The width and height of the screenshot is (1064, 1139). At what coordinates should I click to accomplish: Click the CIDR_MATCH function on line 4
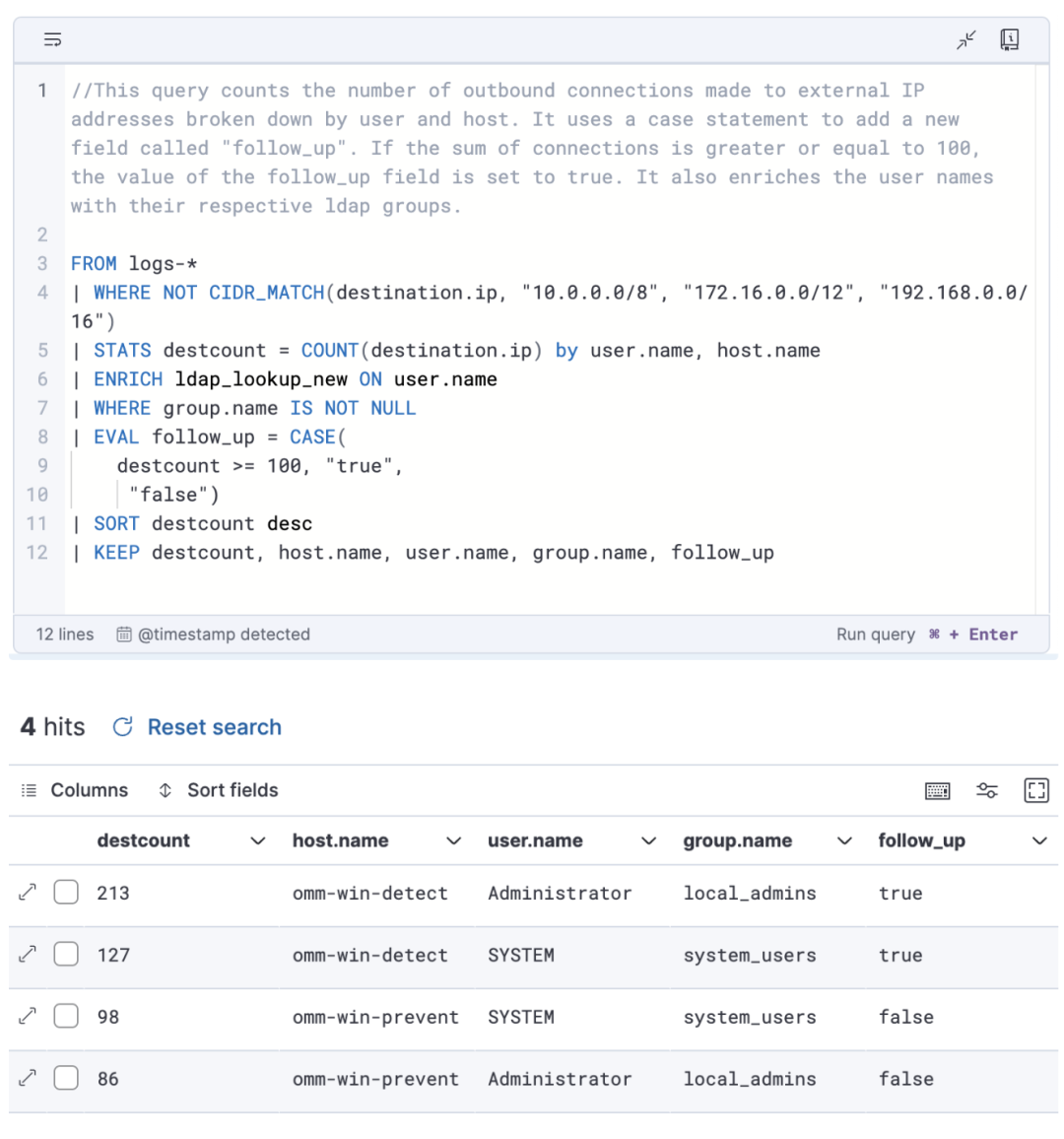tap(267, 293)
